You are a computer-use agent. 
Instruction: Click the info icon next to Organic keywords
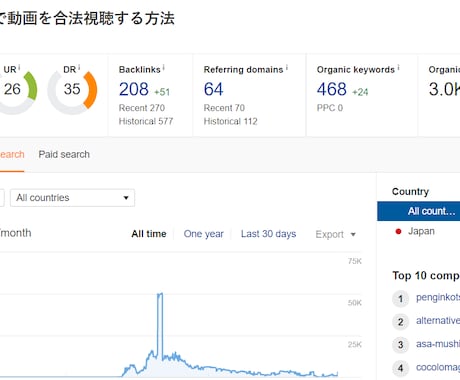(x=398, y=68)
